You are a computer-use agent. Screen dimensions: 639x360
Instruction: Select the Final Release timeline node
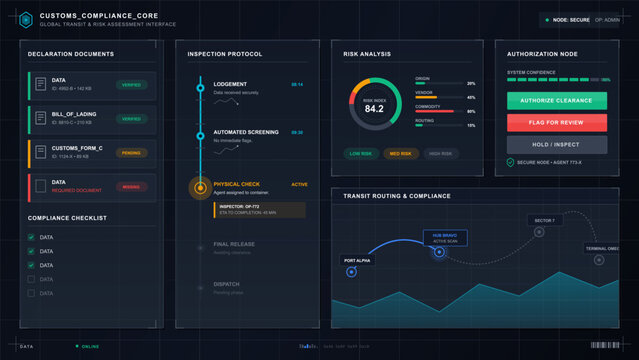tap(200, 248)
